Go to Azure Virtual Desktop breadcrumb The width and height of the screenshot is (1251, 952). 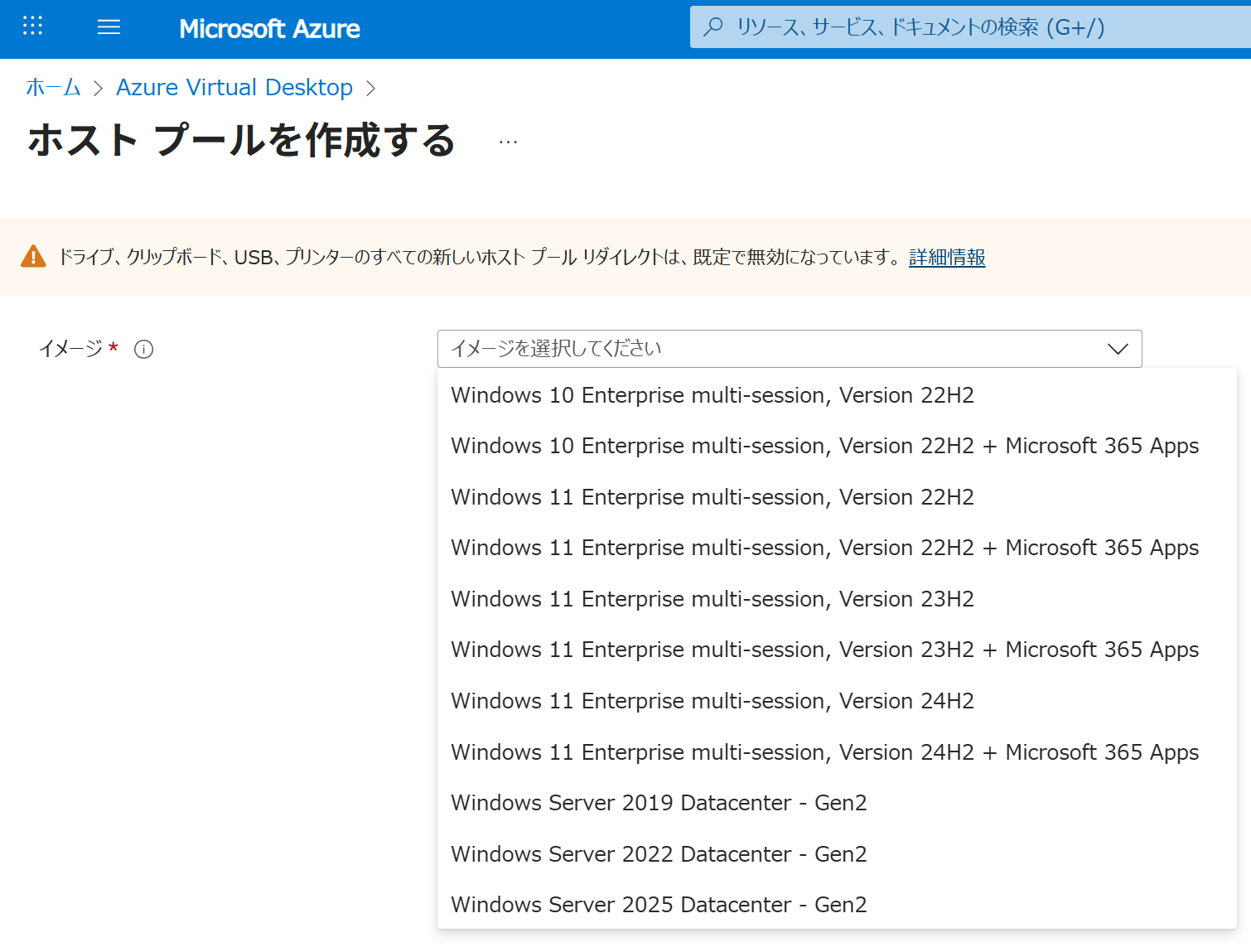point(234,87)
